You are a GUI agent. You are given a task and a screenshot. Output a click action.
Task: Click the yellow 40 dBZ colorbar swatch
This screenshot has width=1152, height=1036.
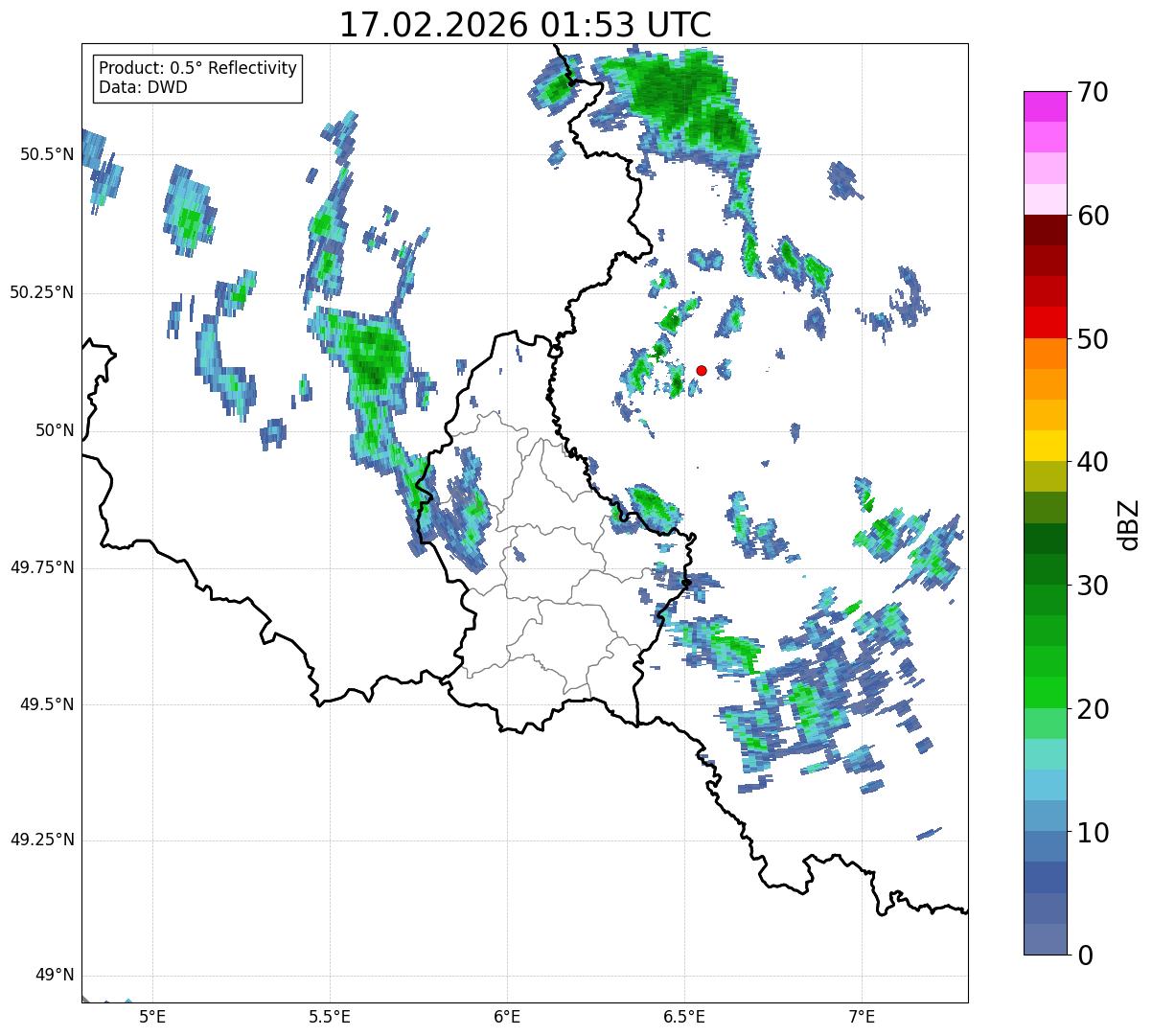click(x=1045, y=446)
